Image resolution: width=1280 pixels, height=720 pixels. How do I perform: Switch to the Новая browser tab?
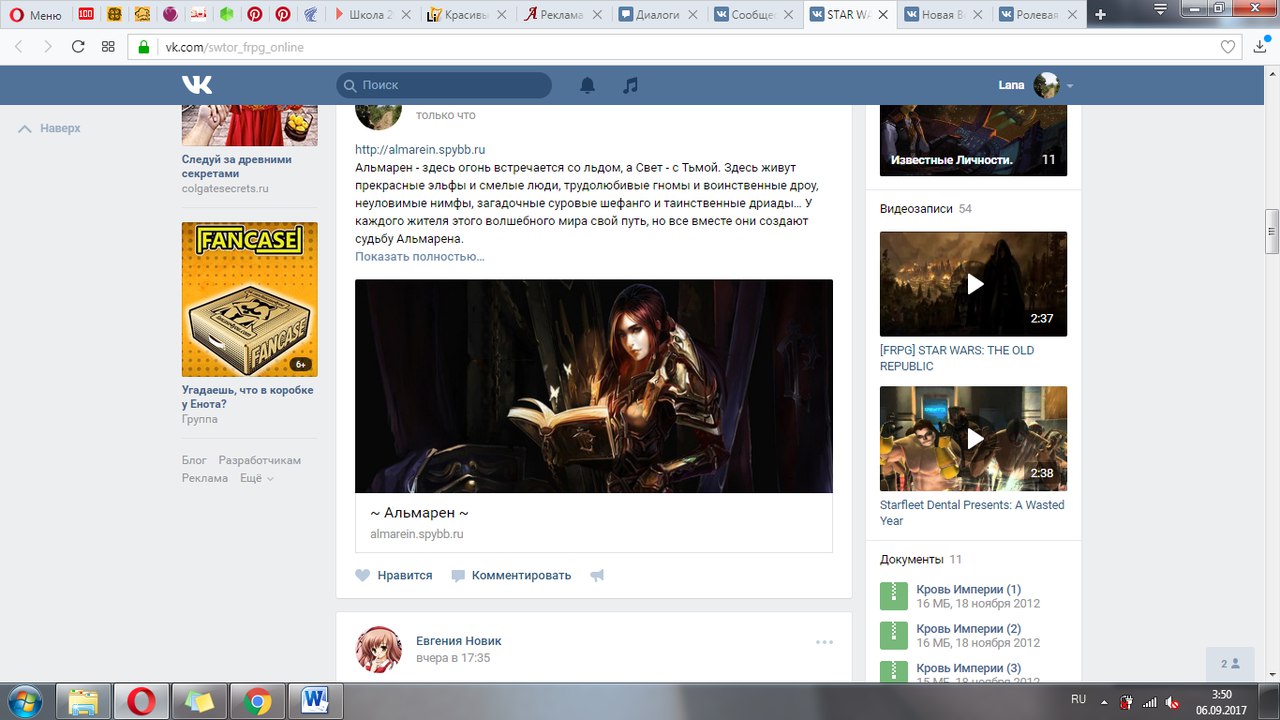(x=943, y=15)
